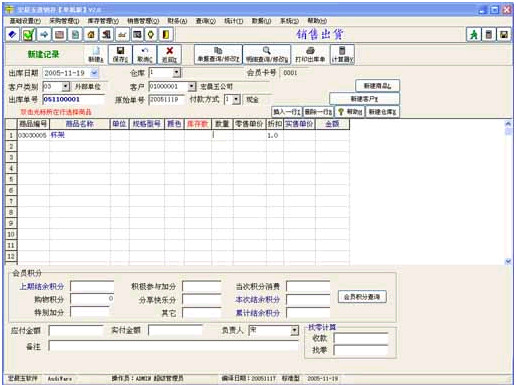This screenshot has height=385, width=516.
Task: Click the 当次积分消费 input field
Action: pos(308,286)
